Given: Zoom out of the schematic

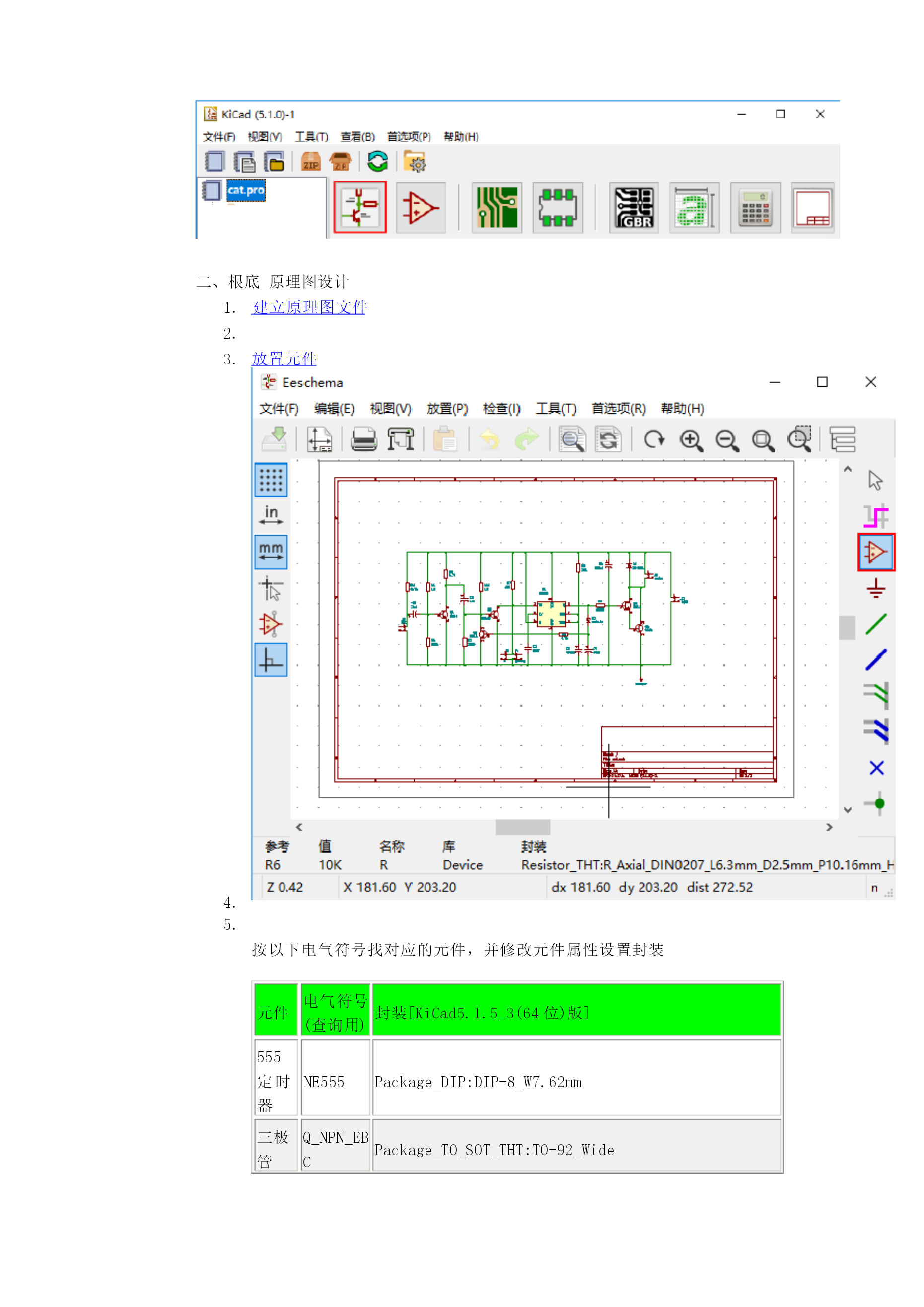Looking at the screenshot, I should point(727,440).
